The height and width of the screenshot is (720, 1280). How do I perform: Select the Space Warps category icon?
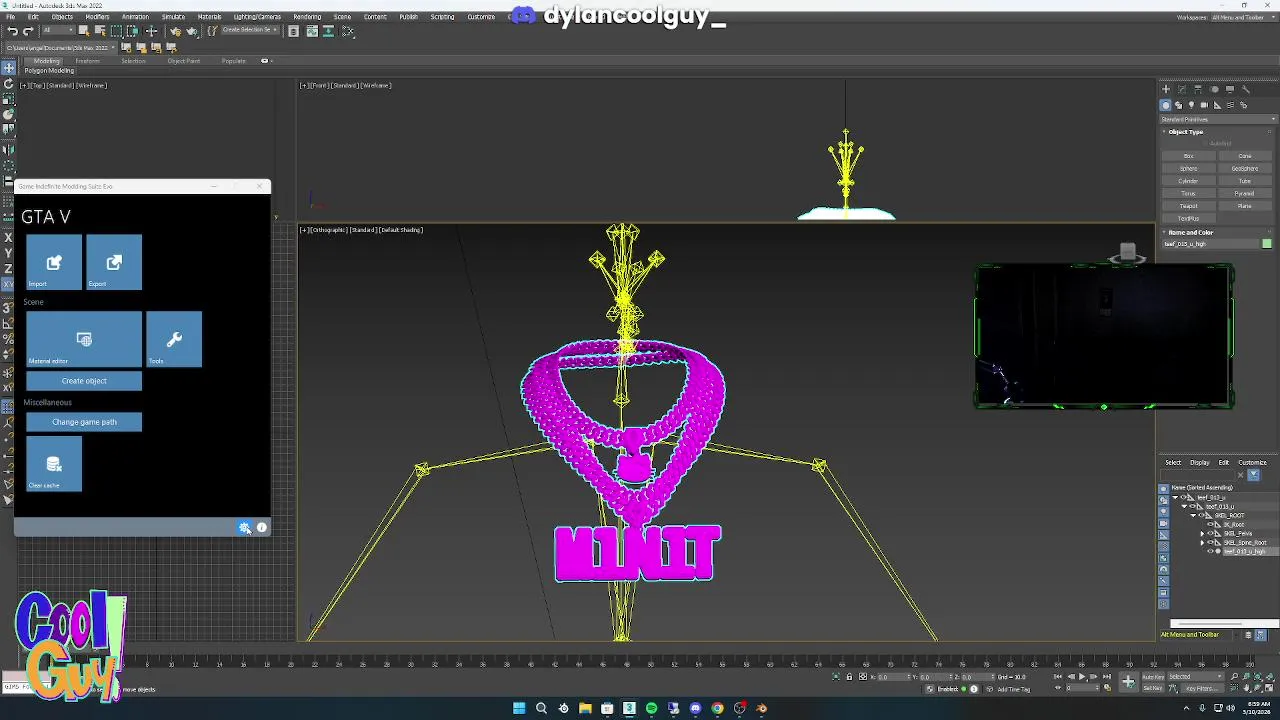[1230, 105]
